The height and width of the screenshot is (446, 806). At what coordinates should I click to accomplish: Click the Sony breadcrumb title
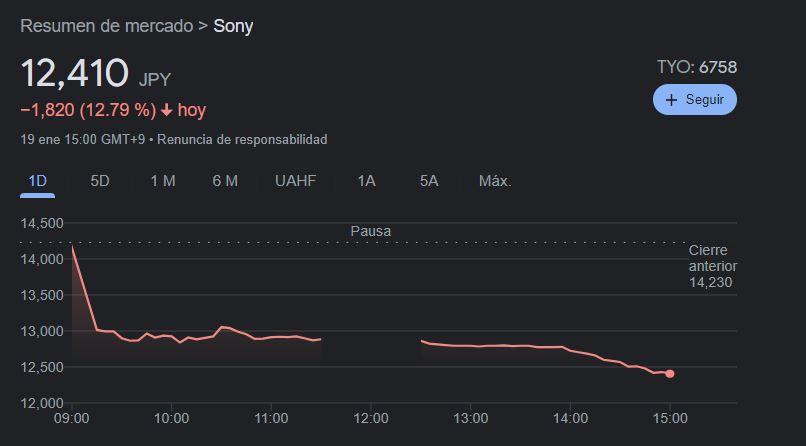(x=233, y=26)
